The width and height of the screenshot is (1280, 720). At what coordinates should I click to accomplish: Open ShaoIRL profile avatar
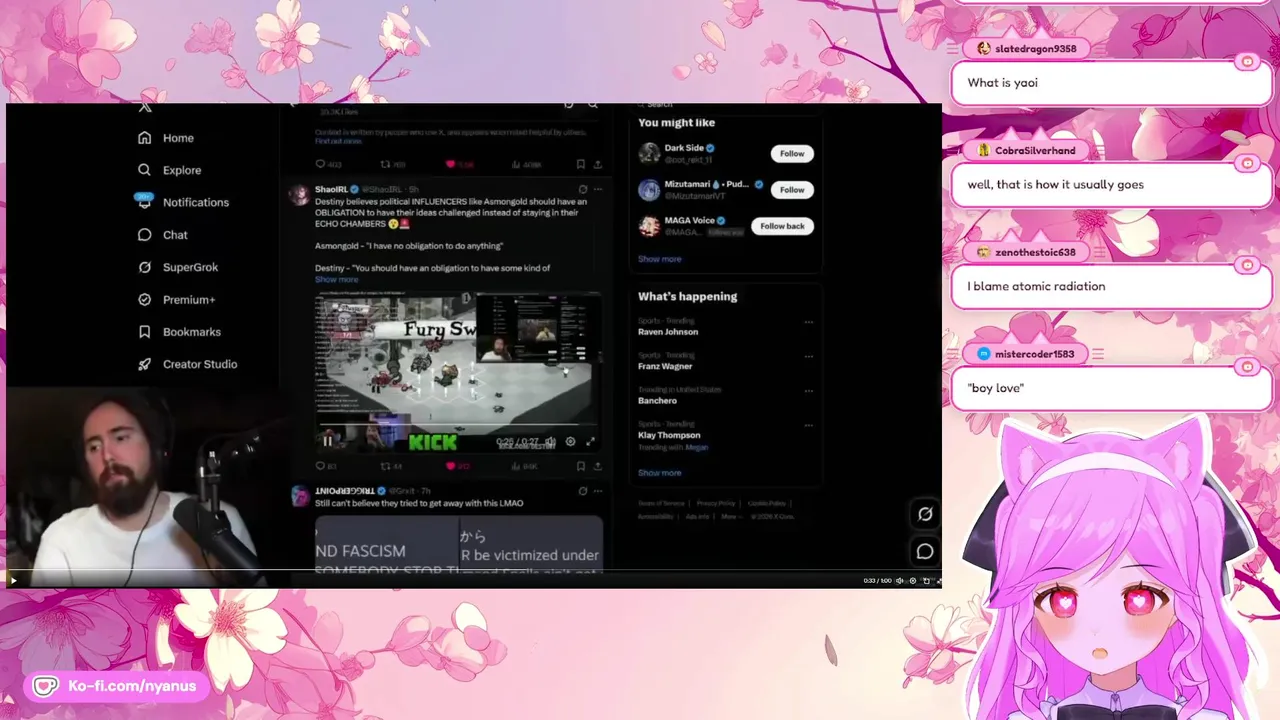click(299, 194)
